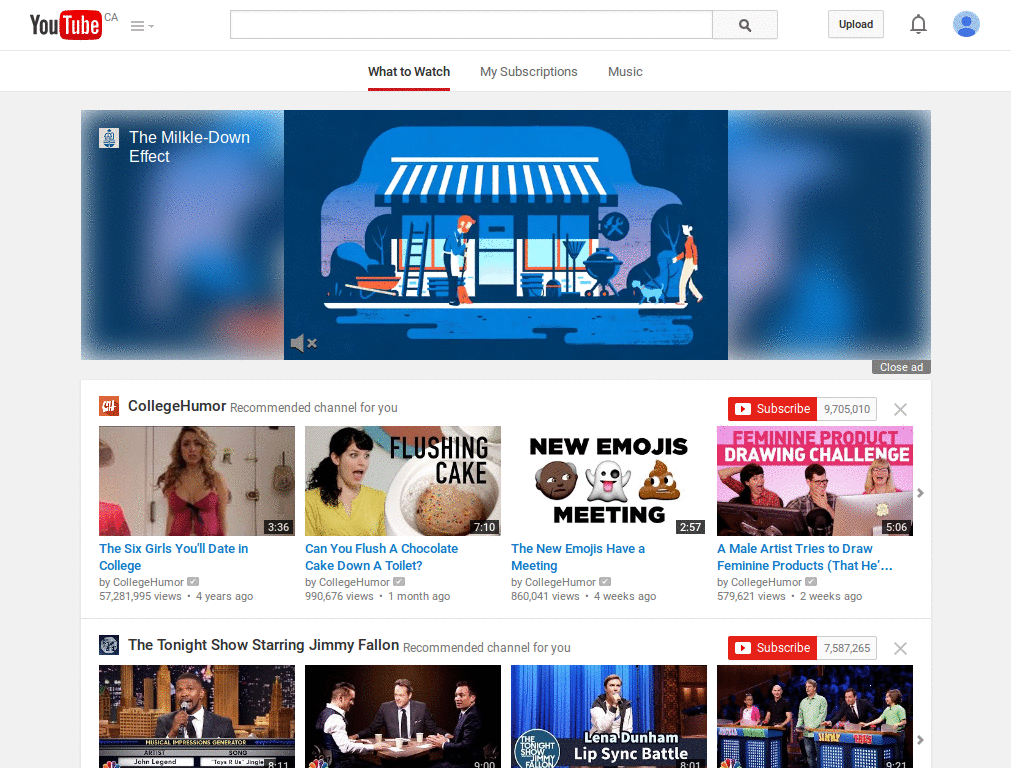The image size is (1024, 768).
Task: Open the CollegeHumor channel icon
Action: point(109,406)
